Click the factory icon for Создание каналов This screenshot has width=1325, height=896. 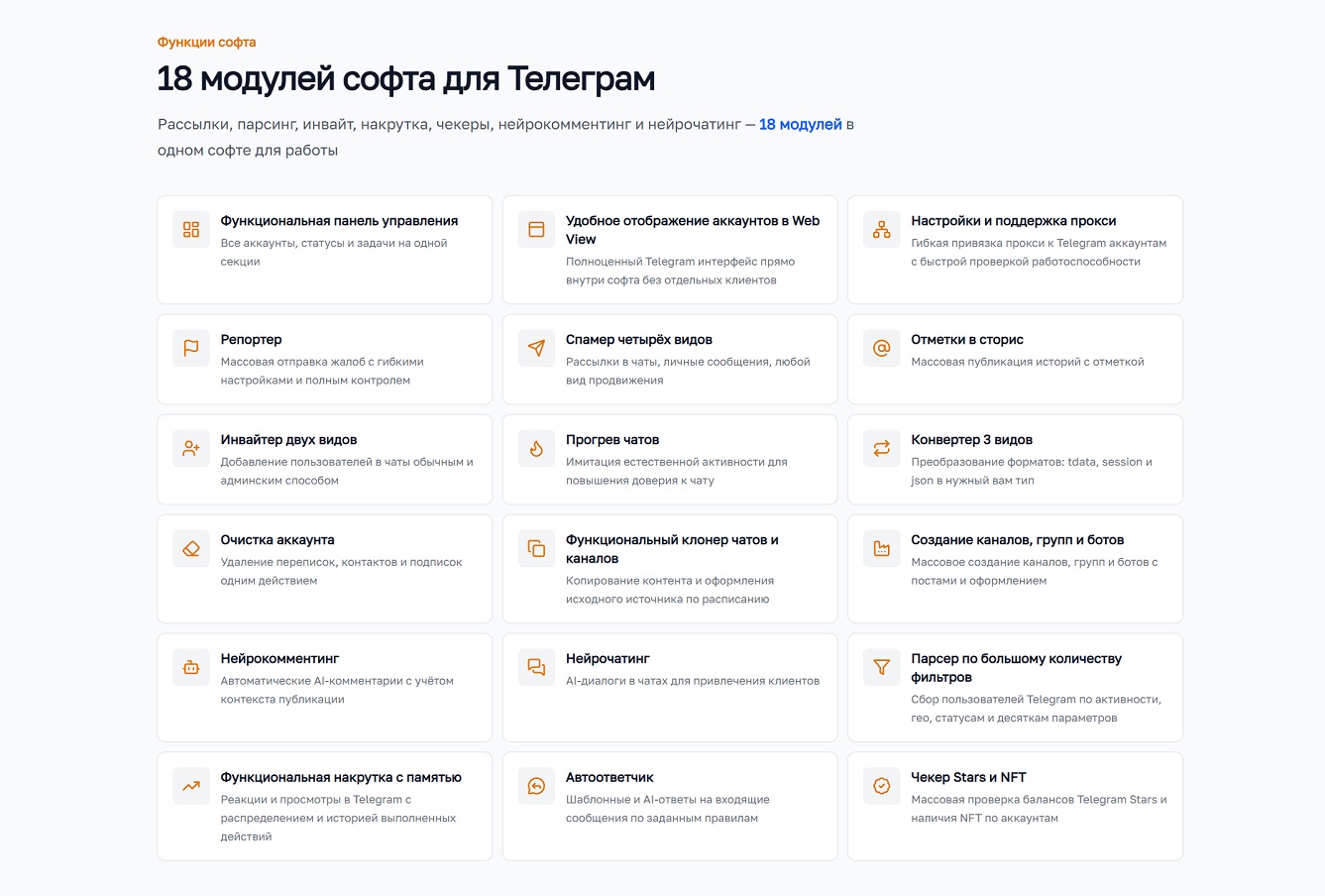pyautogui.click(x=882, y=548)
